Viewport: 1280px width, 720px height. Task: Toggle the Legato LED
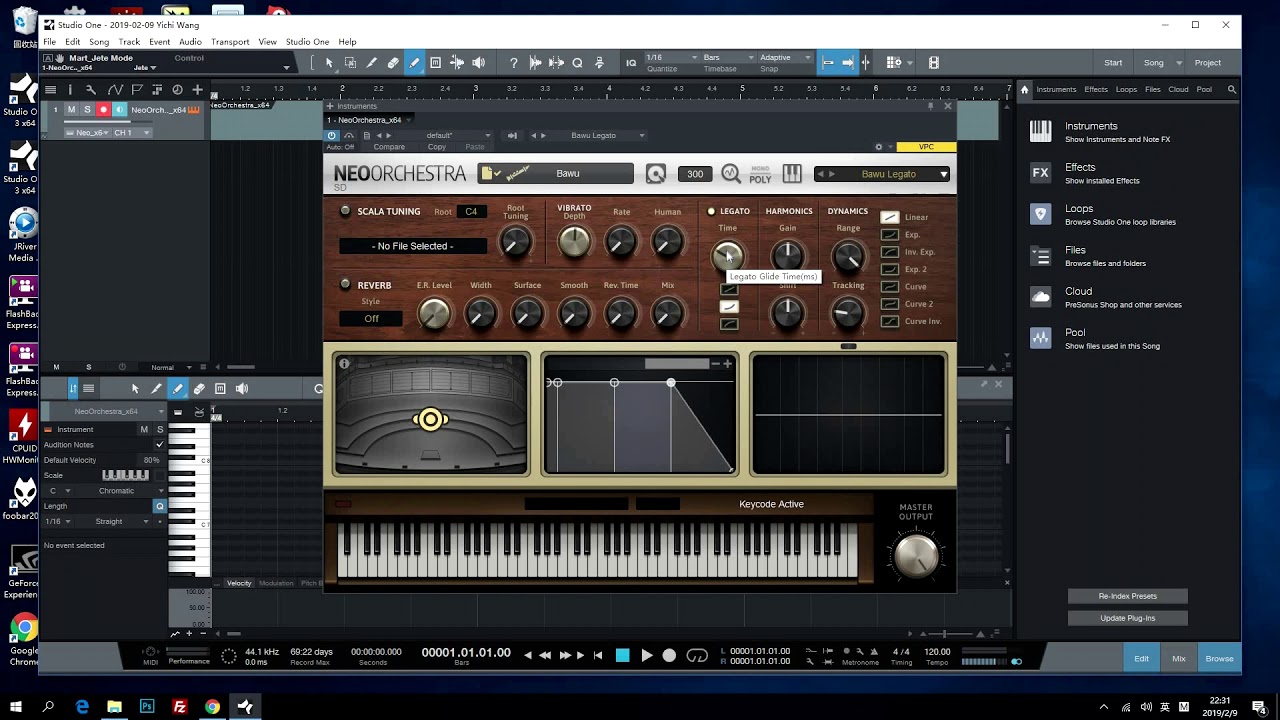[x=711, y=211]
